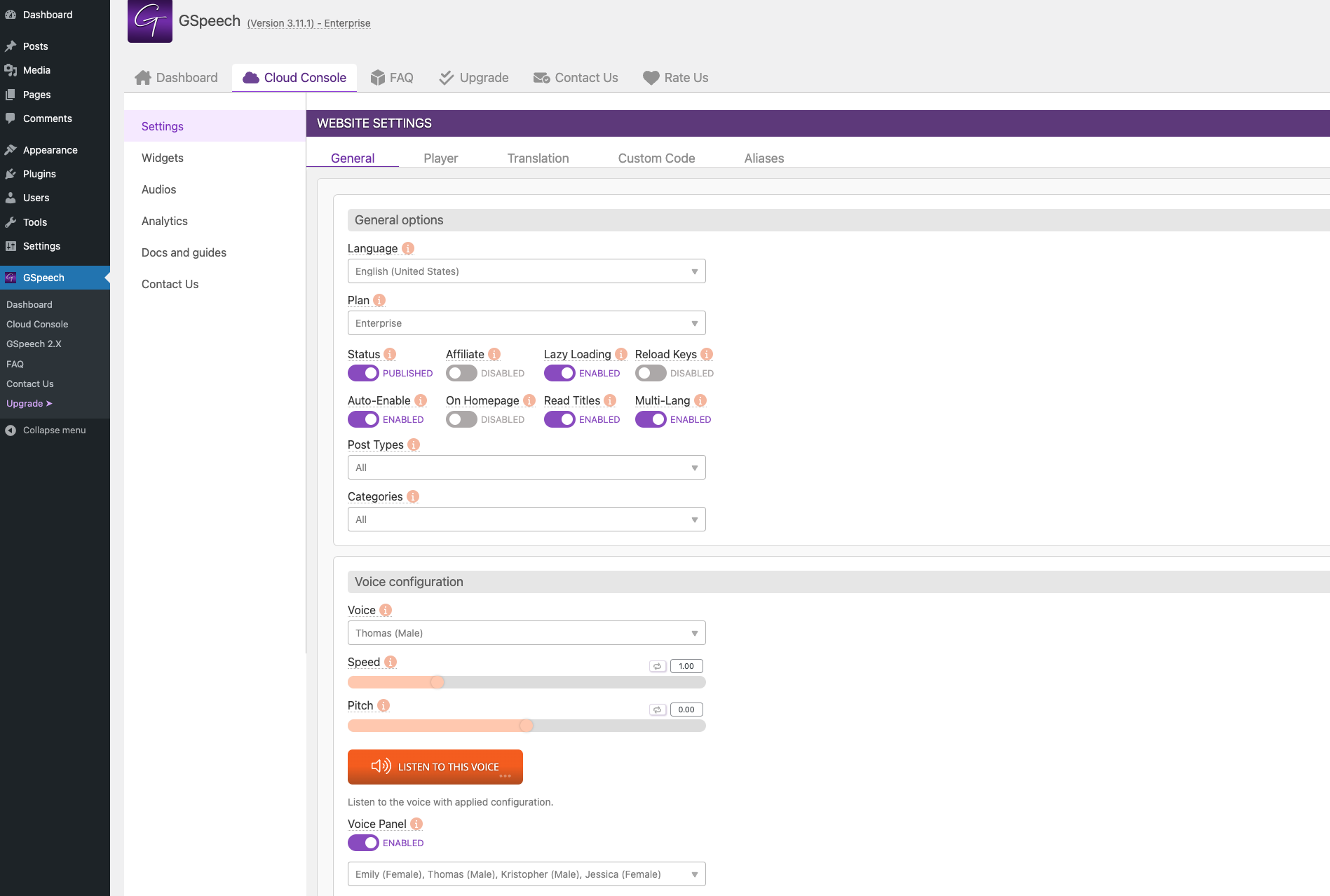The width and height of the screenshot is (1330, 896).
Task: Open Analytics in the console sidebar
Action: click(165, 222)
